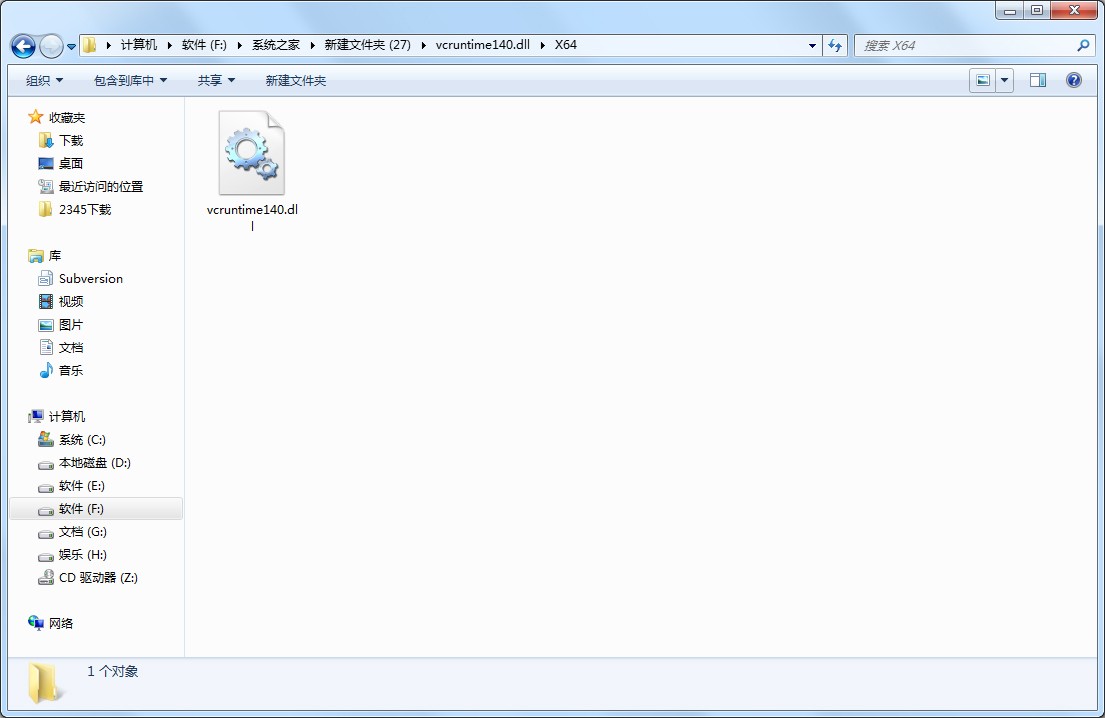1105x718 pixels.
Task: Open the CD 驱动器 (Z:) drive
Action: (x=97, y=578)
